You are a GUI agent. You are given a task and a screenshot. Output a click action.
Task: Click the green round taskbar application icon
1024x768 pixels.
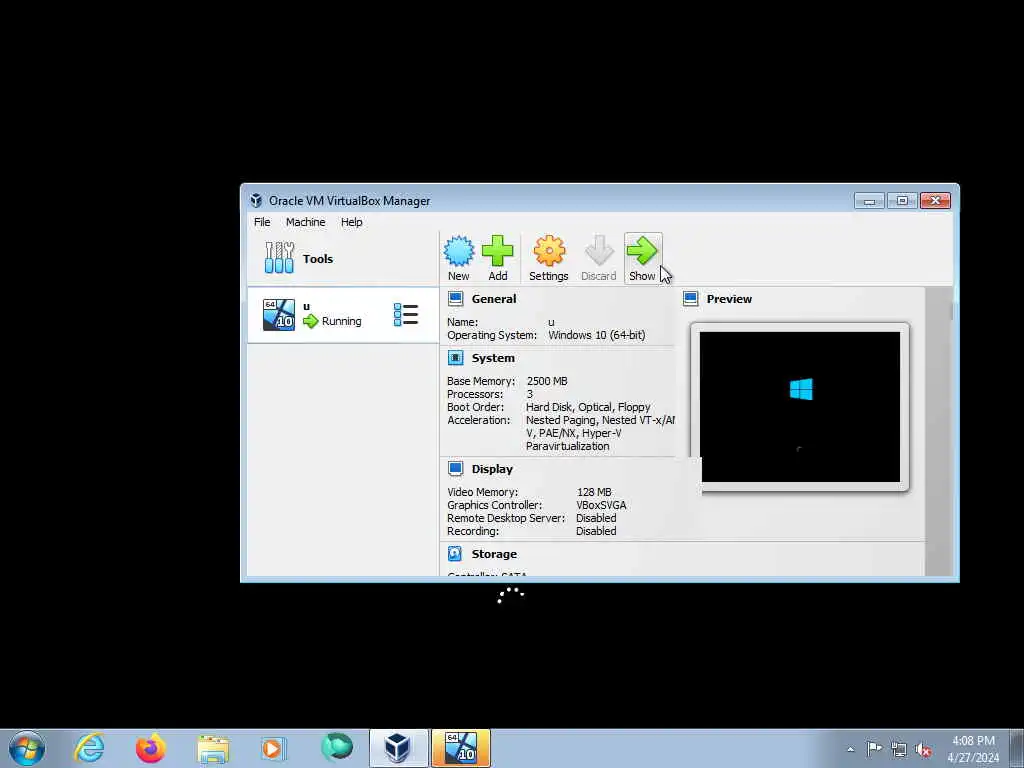click(x=336, y=748)
